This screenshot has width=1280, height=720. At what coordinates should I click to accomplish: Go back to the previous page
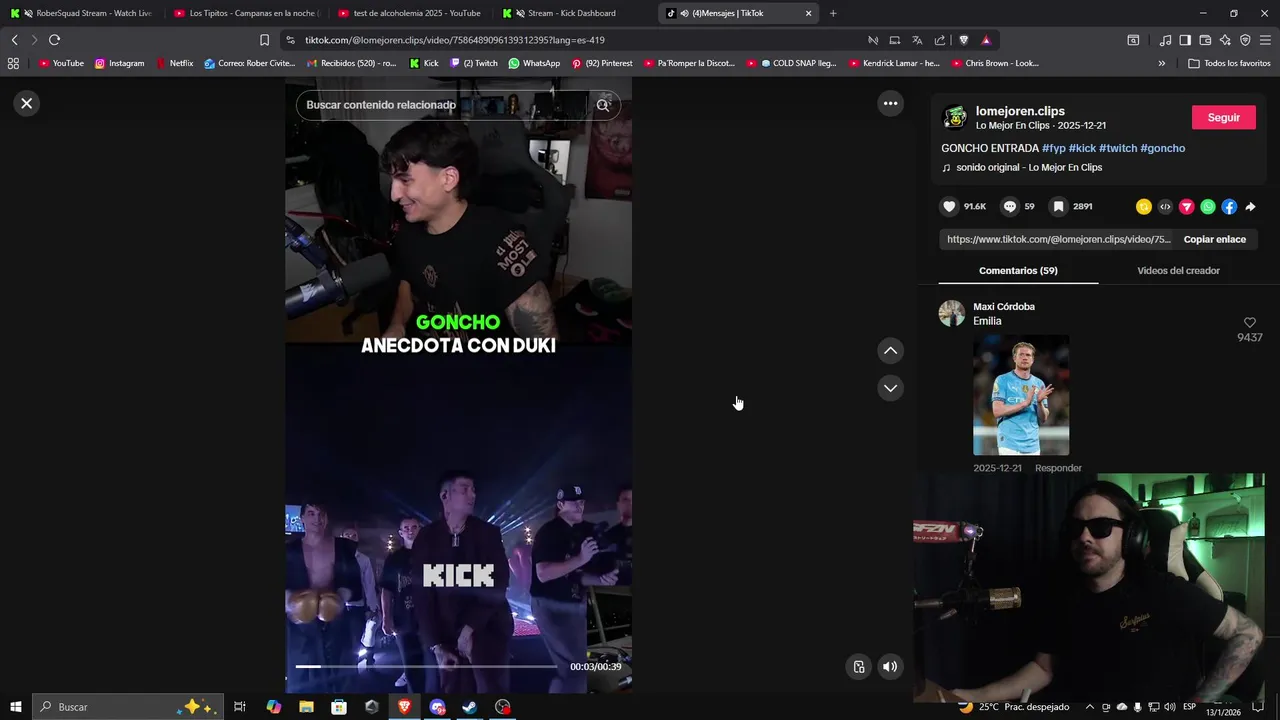click(x=14, y=40)
